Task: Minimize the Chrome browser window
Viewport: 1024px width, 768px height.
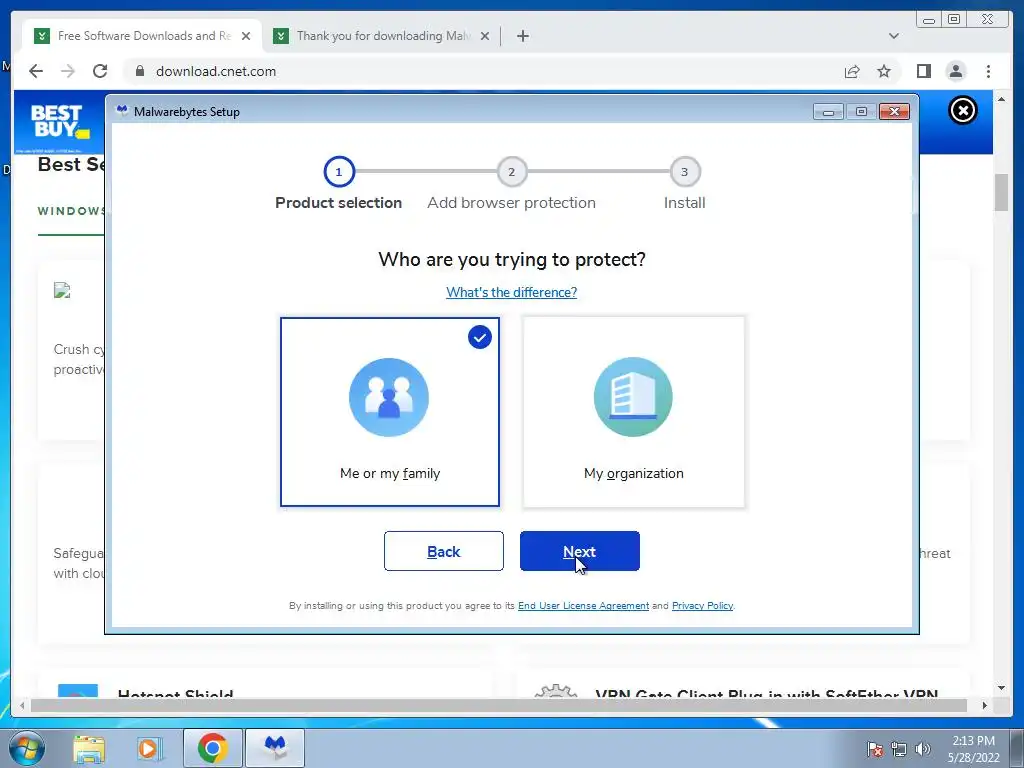Action: coord(929,20)
